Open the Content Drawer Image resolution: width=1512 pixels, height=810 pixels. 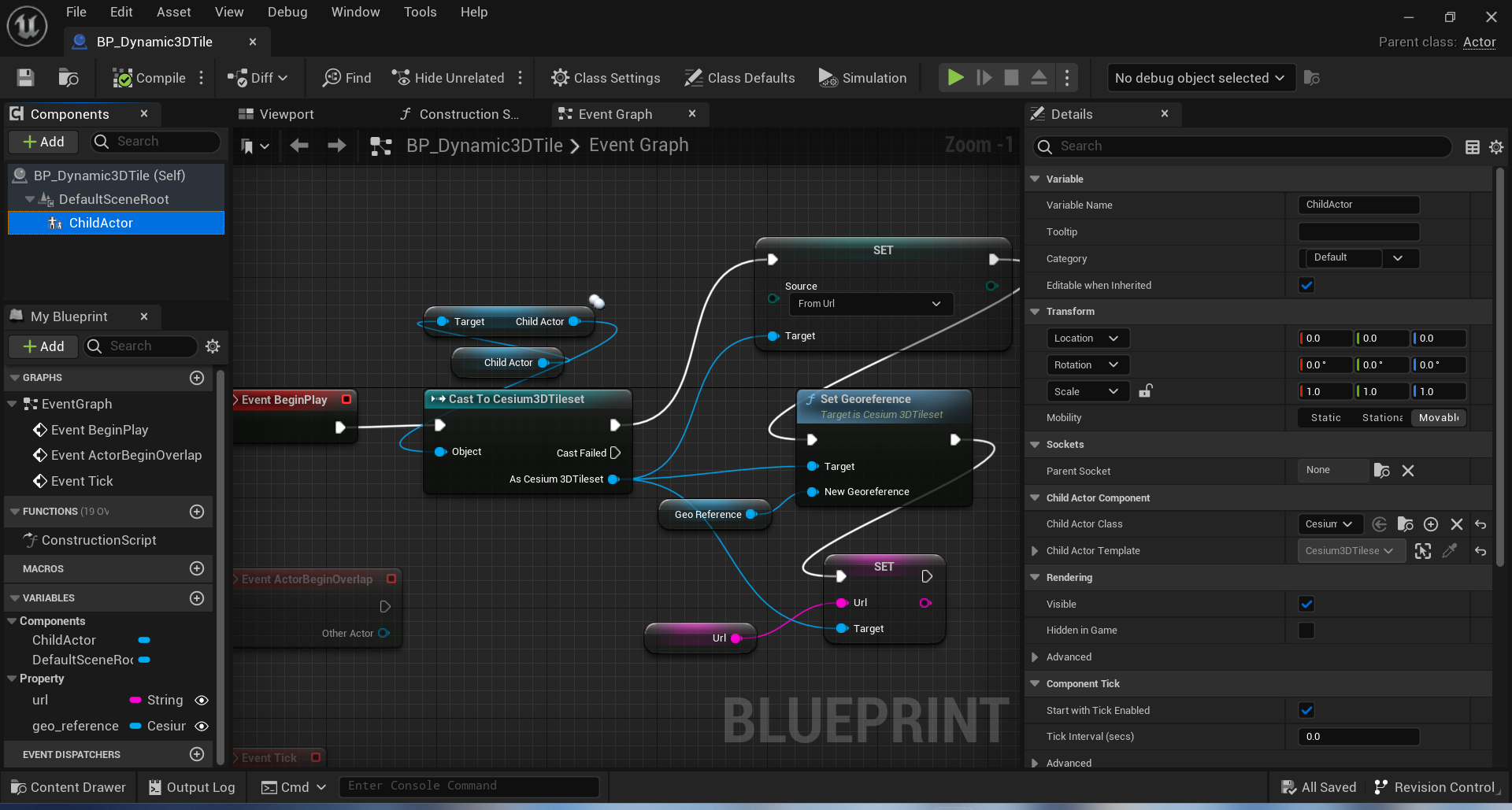[x=69, y=786]
